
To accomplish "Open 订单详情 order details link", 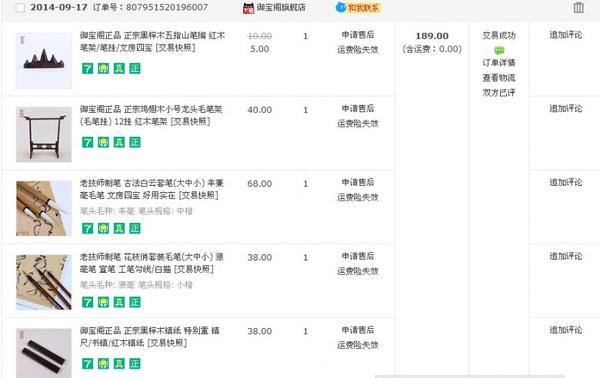I will point(499,62).
